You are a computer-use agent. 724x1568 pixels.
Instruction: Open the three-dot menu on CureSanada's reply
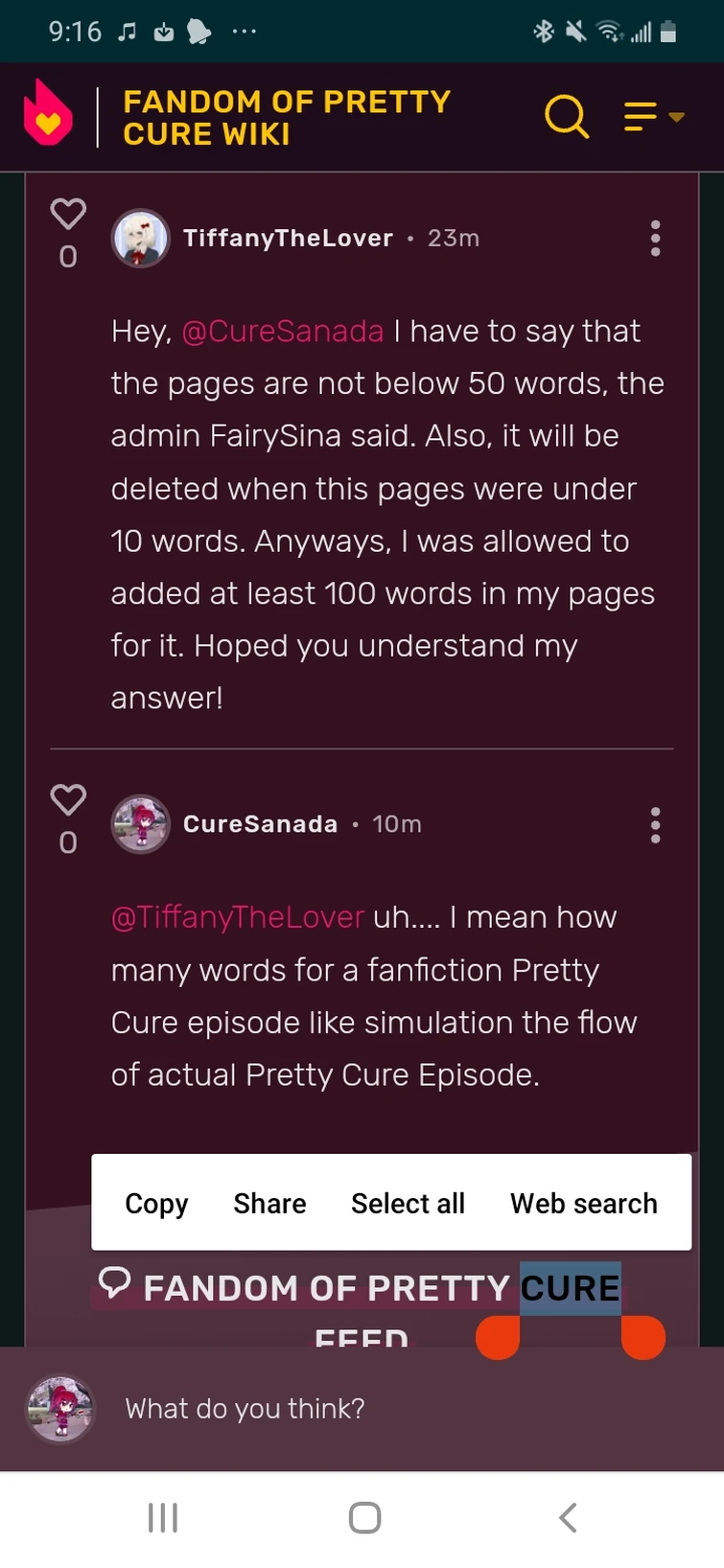(x=655, y=824)
